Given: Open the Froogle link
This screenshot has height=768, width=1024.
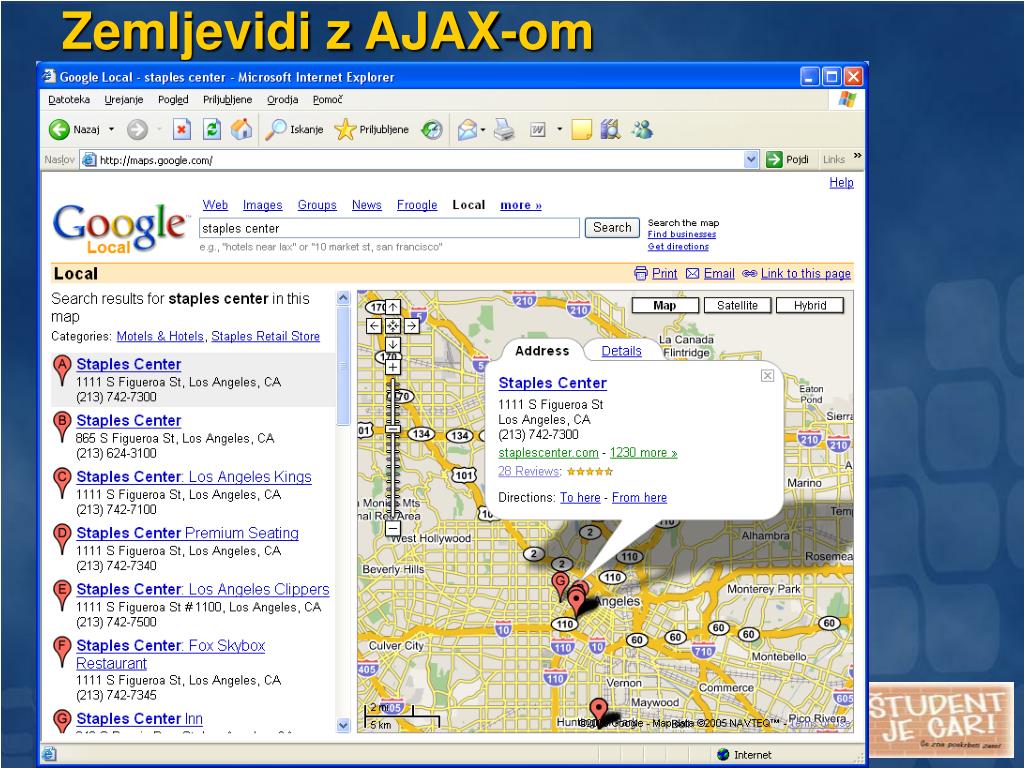Looking at the screenshot, I should [x=417, y=205].
